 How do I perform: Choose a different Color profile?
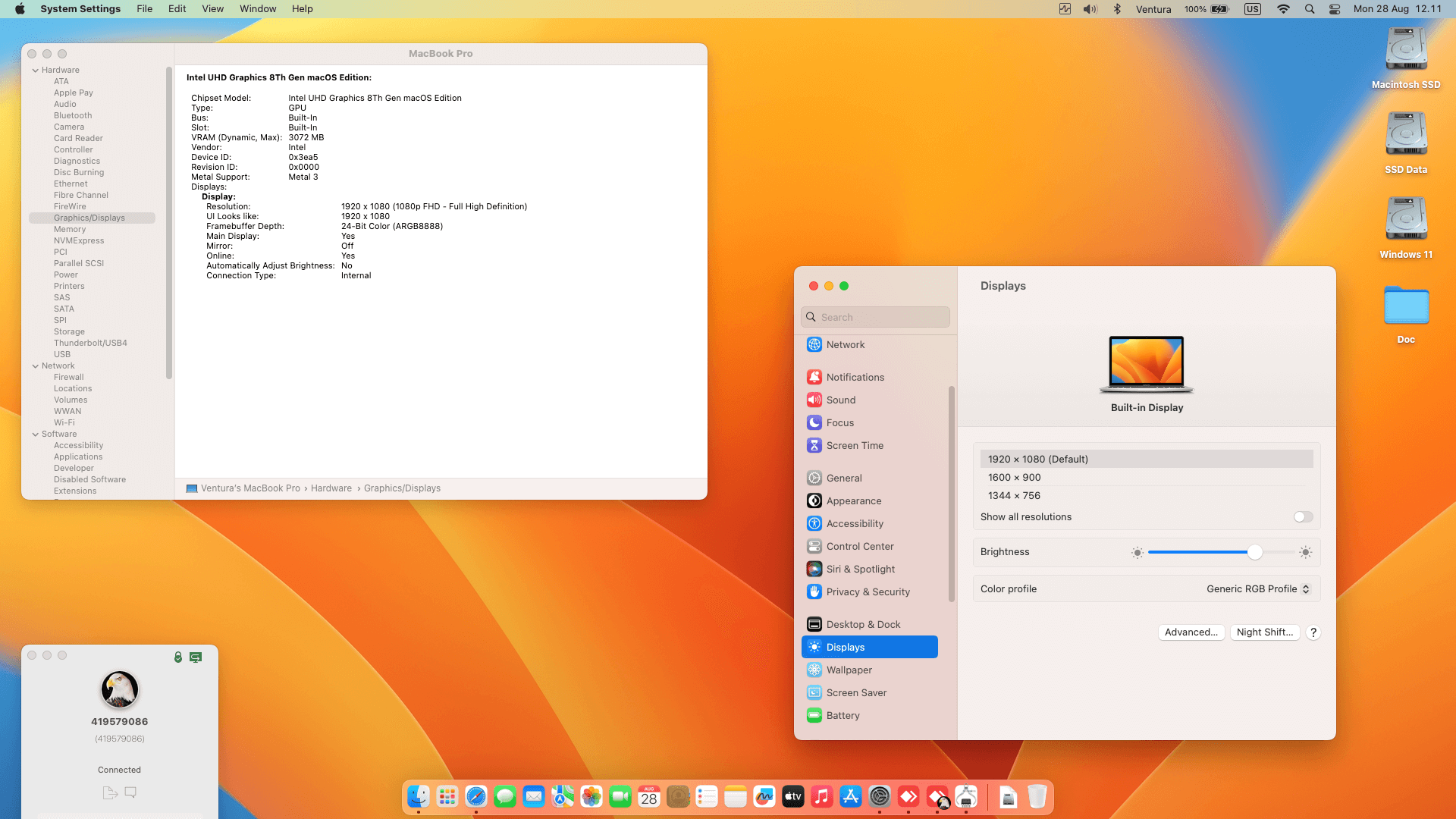[x=1257, y=588]
